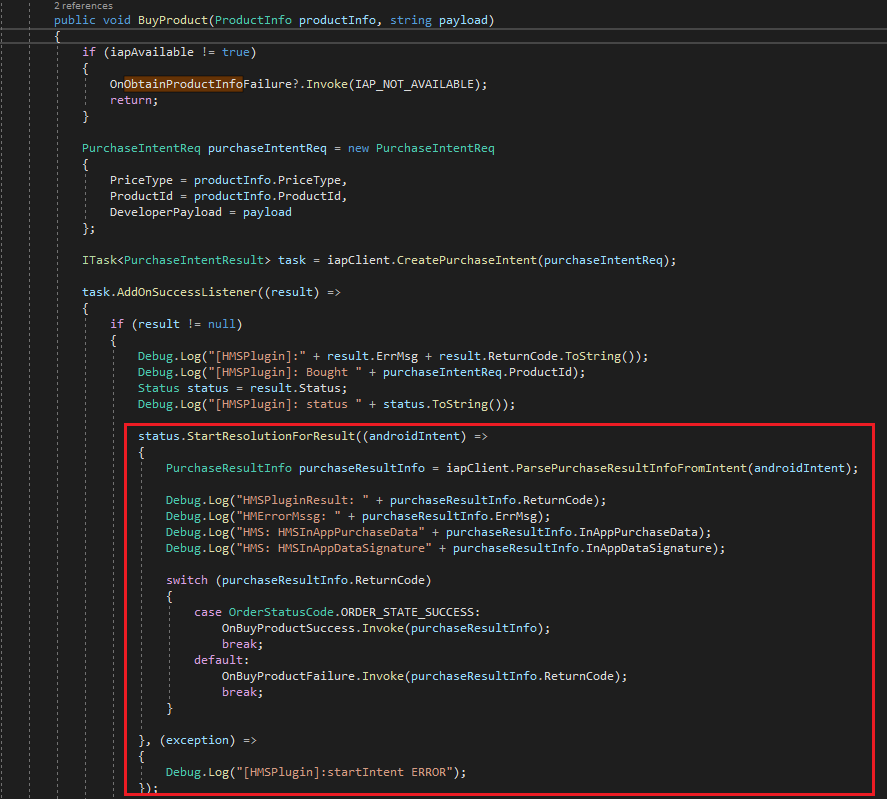This screenshot has height=799, width=887.
Task: Click Debug.Log 'HMSPluginResult' line
Action: [x=386, y=500]
